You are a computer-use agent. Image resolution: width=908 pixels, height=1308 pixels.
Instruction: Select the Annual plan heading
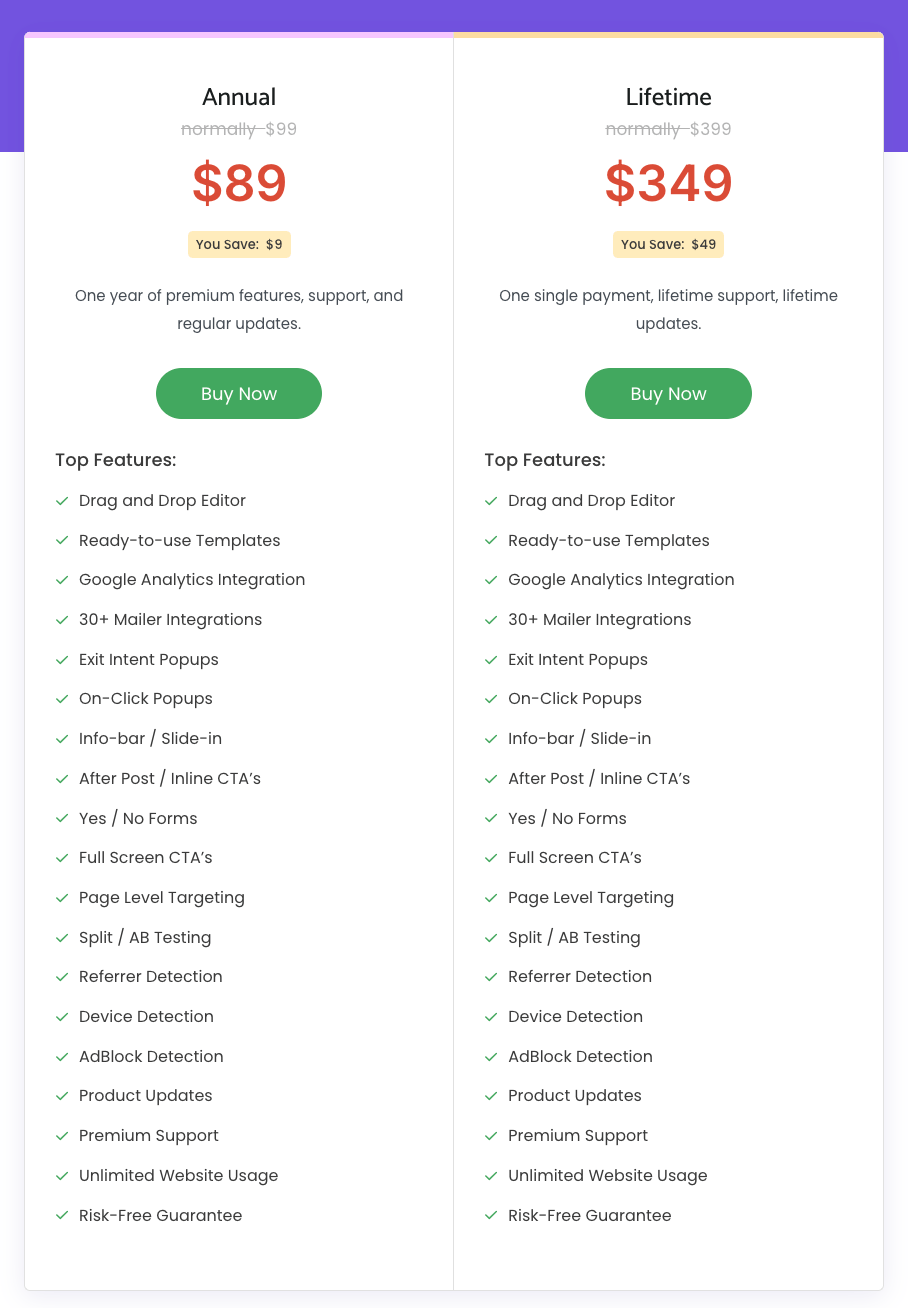[239, 97]
